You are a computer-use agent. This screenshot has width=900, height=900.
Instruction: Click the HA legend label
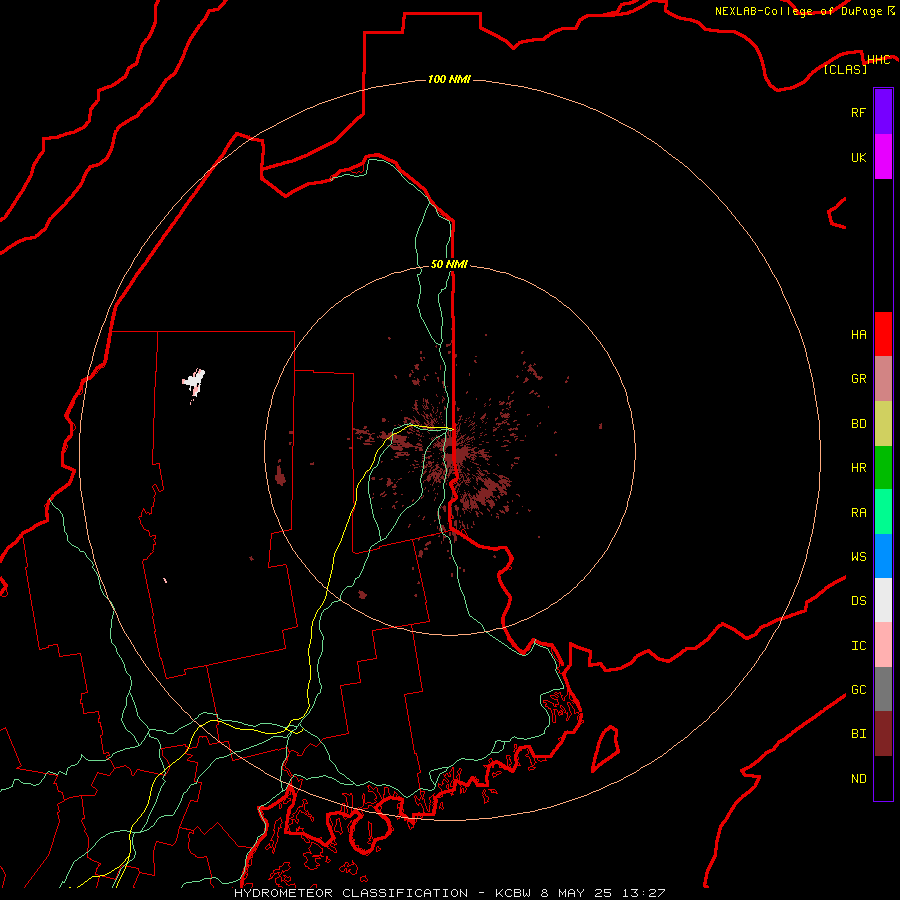[x=858, y=335]
